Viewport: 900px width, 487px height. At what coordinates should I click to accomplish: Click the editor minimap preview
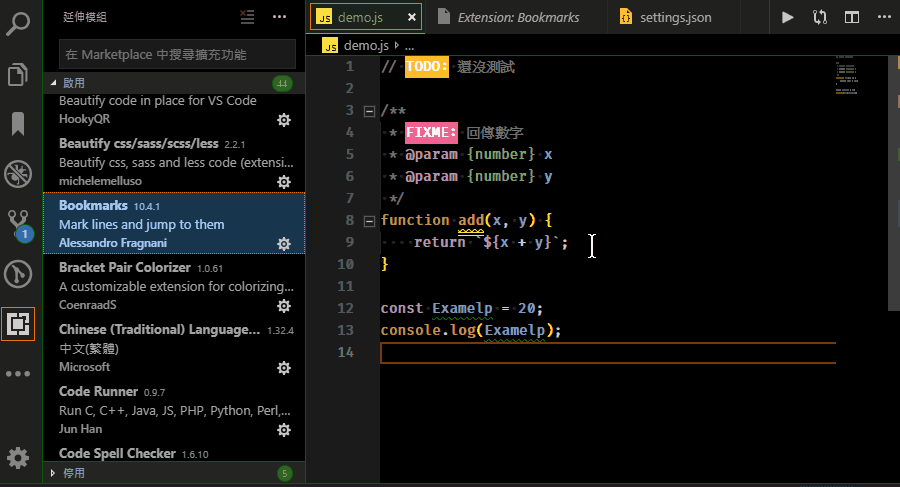coord(846,75)
